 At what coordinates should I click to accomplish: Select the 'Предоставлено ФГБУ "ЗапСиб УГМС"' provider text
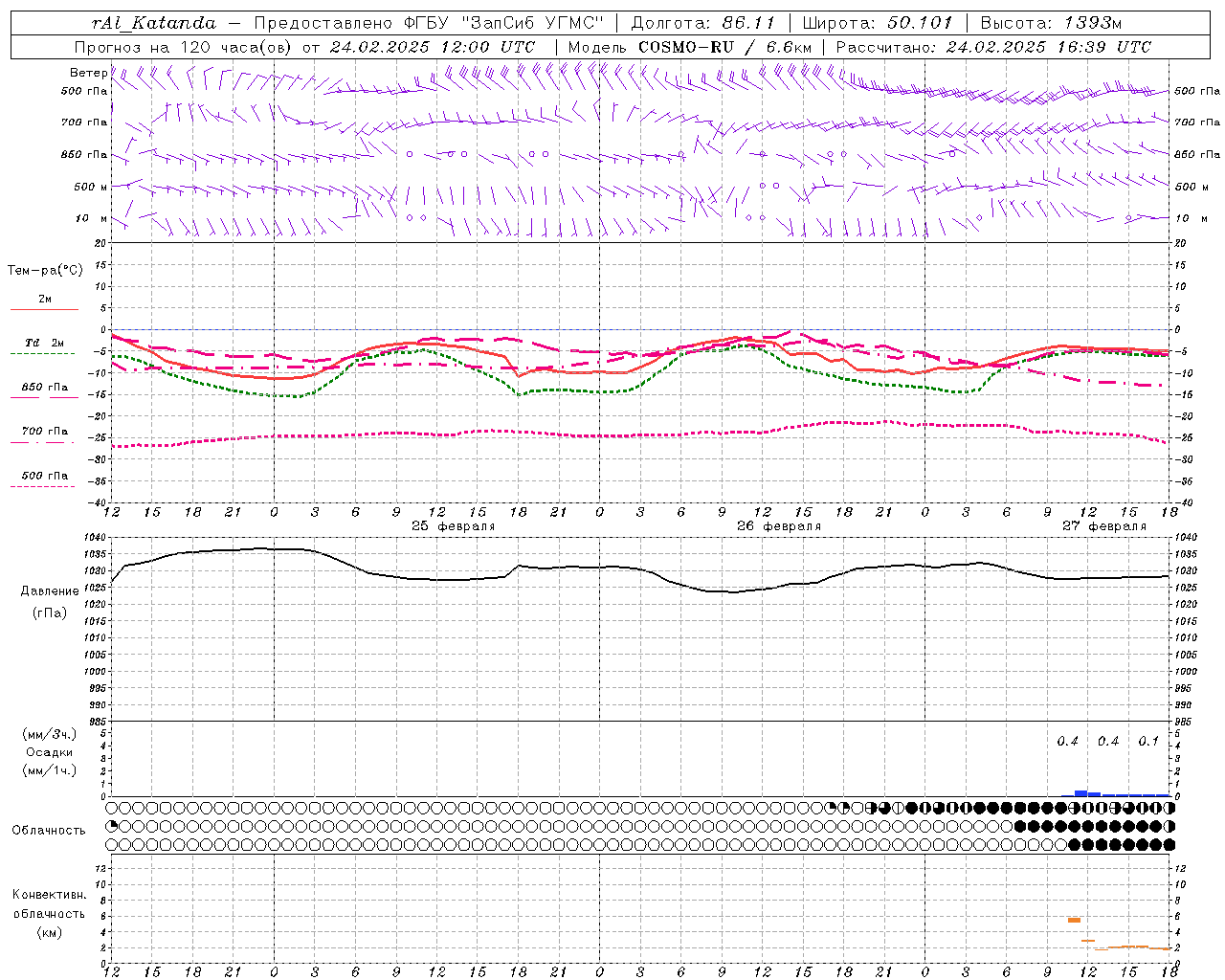point(429,23)
